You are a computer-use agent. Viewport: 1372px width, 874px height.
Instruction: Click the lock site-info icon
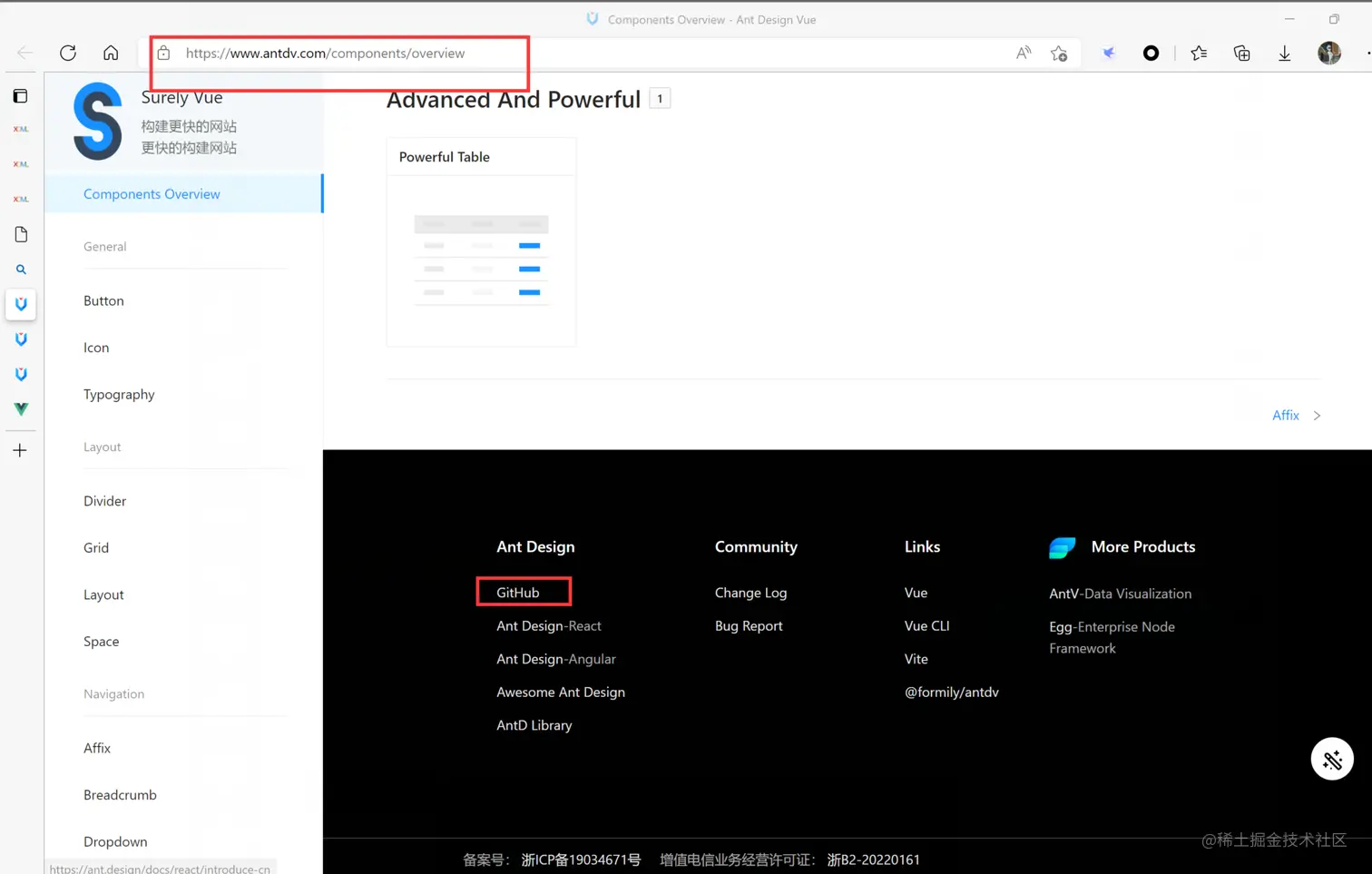163,53
